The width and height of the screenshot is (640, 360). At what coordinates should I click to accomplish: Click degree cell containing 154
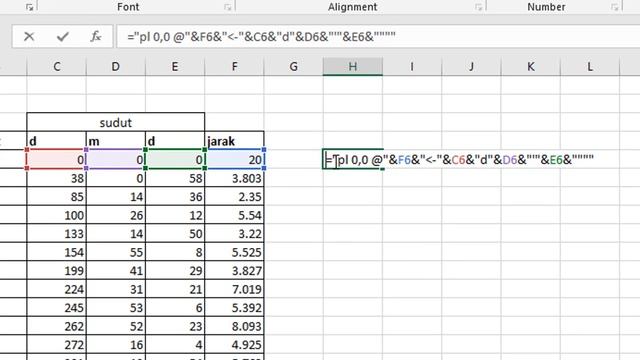57,252
